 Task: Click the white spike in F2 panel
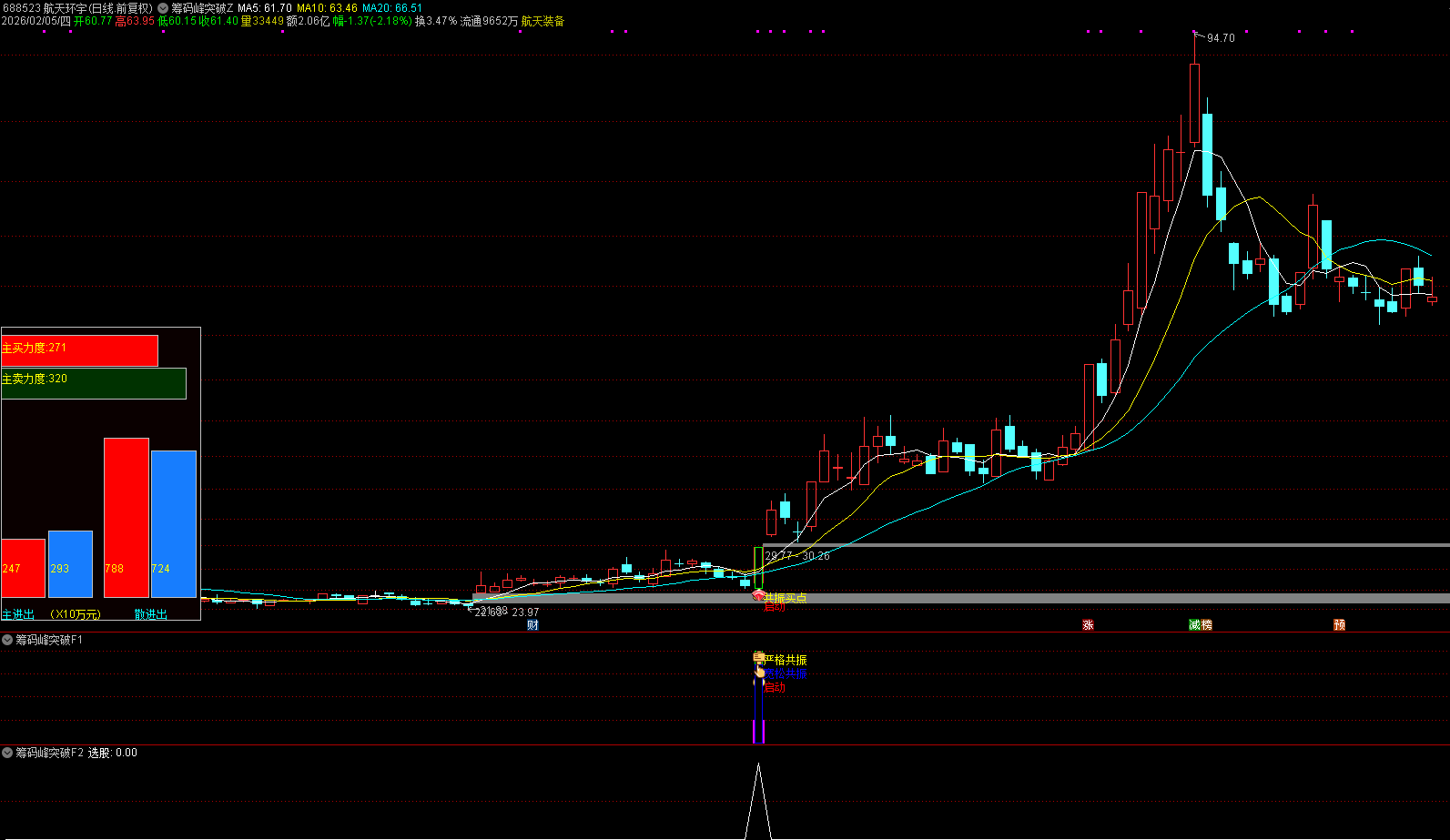[x=758, y=801]
